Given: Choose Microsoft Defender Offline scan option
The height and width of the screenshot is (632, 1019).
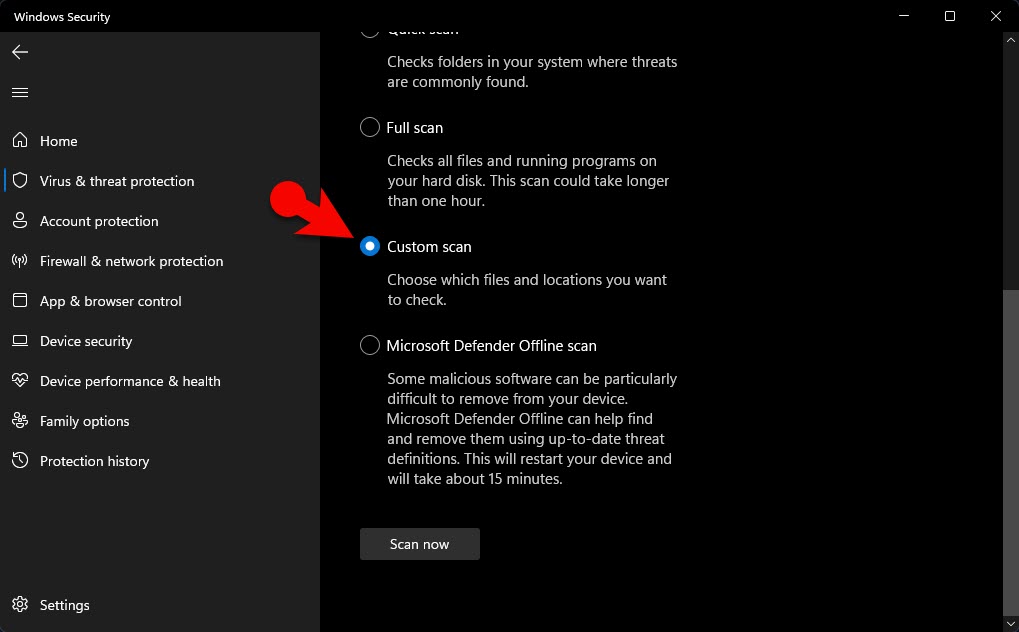Looking at the screenshot, I should [370, 346].
